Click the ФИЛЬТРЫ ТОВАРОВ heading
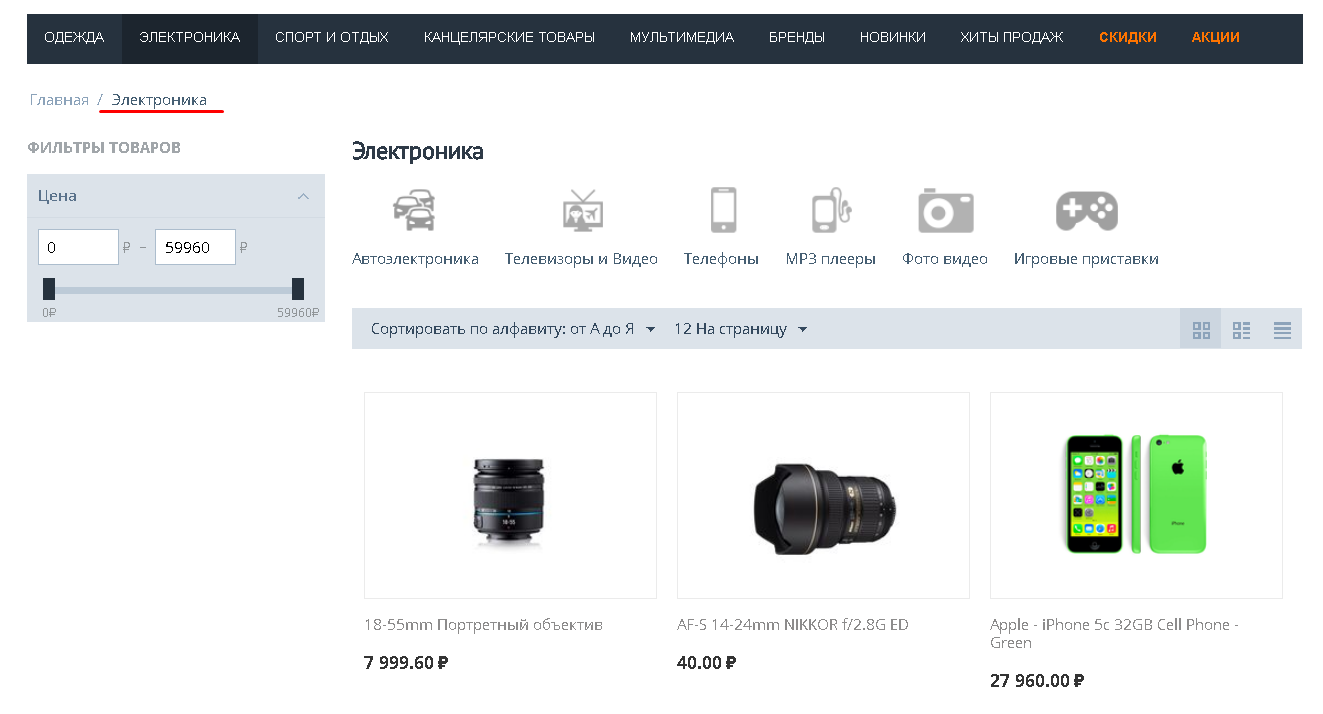This screenshot has height=714, width=1323. click(x=104, y=148)
